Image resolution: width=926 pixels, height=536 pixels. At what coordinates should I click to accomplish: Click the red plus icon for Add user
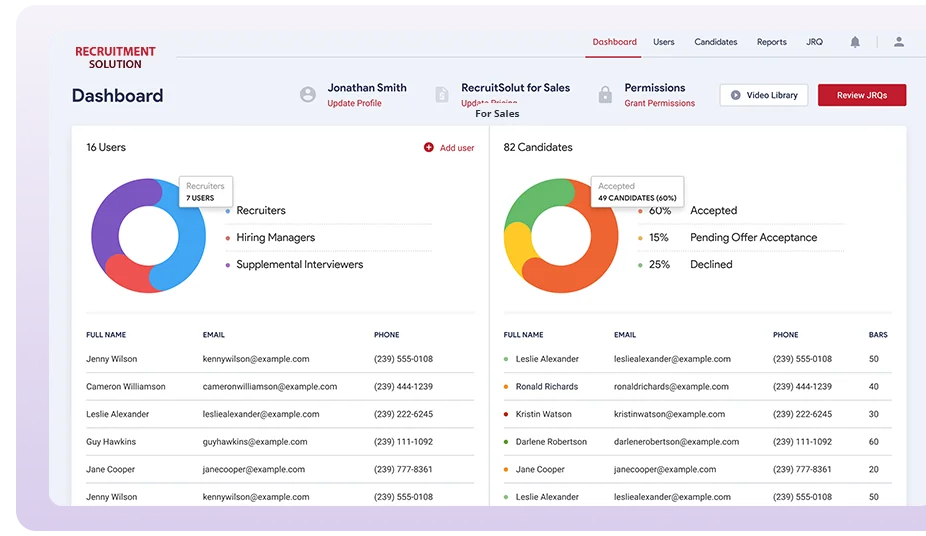coord(429,148)
